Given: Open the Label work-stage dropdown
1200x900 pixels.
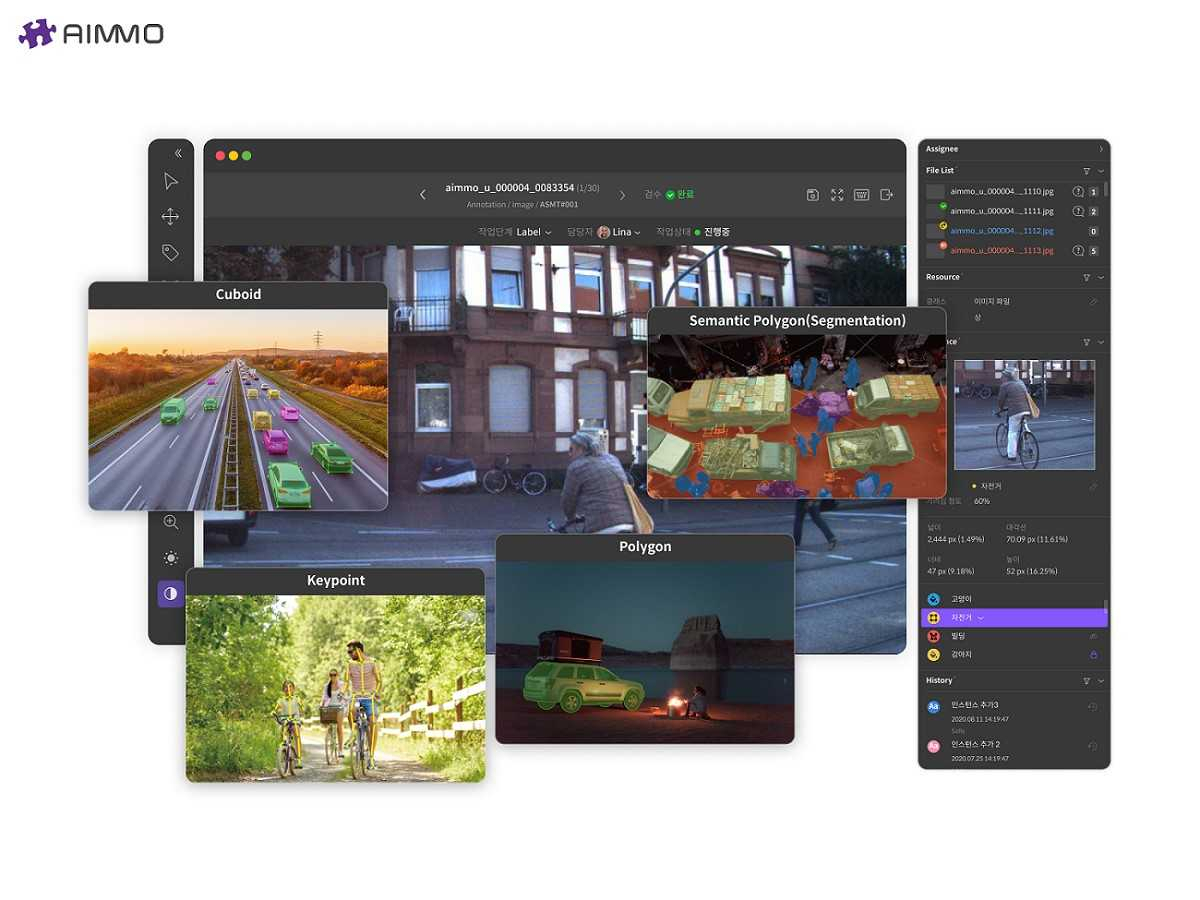Looking at the screenshot, I should click(534, 232).
